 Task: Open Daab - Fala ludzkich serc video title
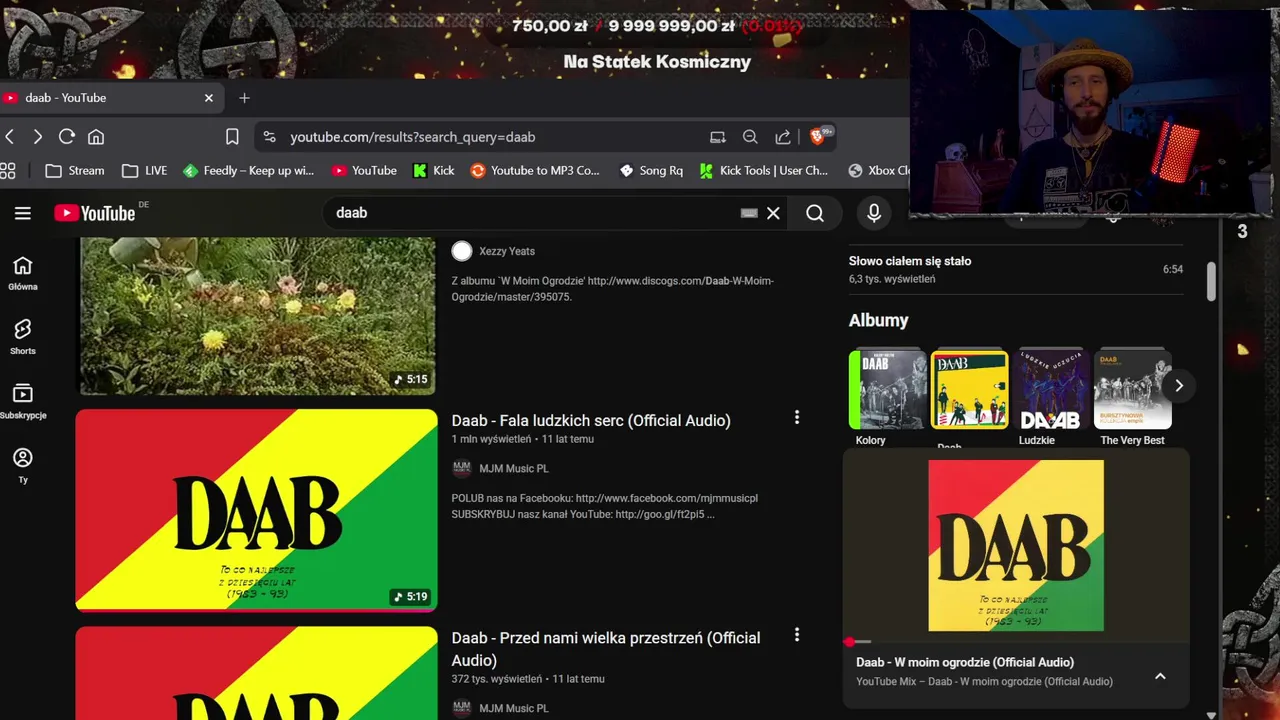pos(591,420)
